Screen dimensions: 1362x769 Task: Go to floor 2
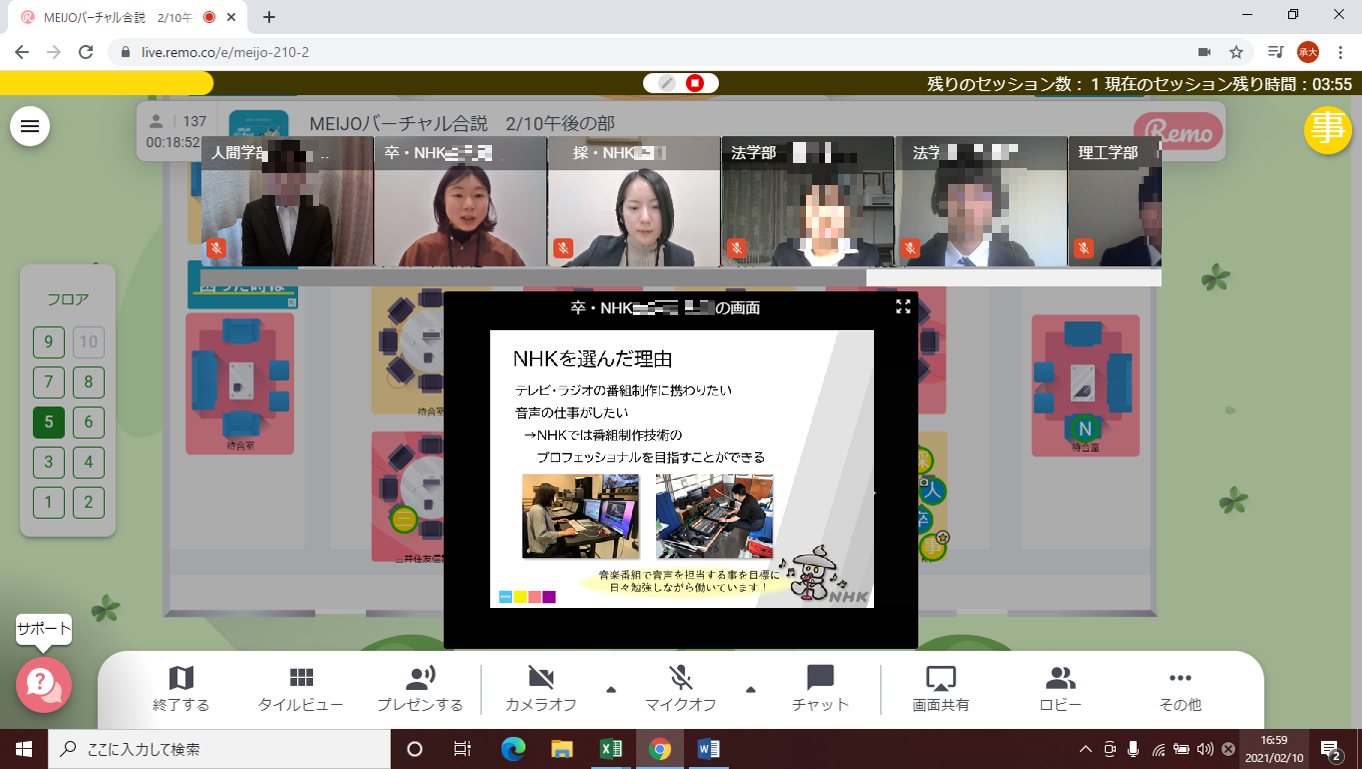[x=88, y=502]
